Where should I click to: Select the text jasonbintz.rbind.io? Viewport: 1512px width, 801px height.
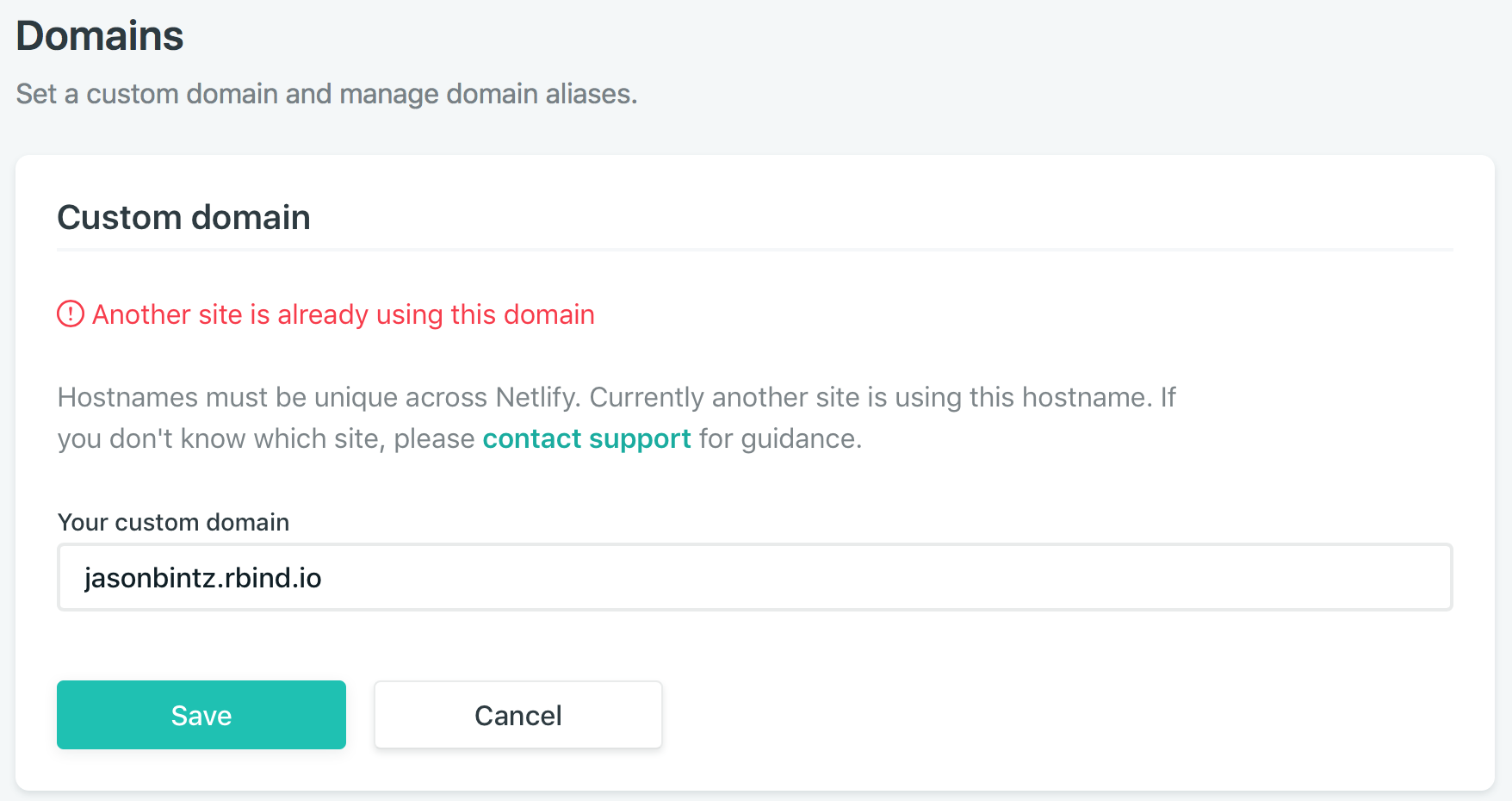tap(203, 578)
